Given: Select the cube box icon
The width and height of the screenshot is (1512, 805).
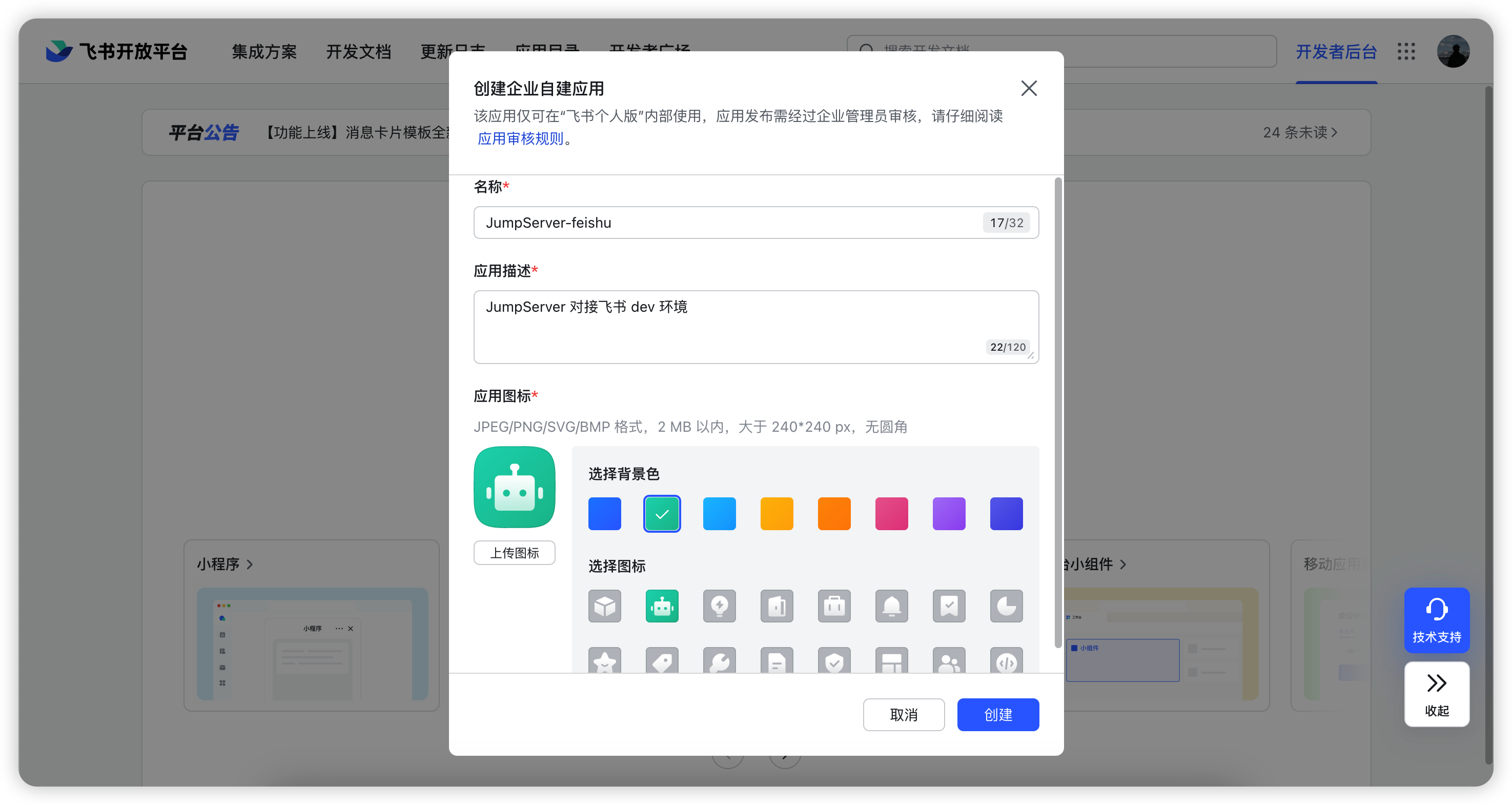Looking at the screenshot, I should (x=605, y=606).
